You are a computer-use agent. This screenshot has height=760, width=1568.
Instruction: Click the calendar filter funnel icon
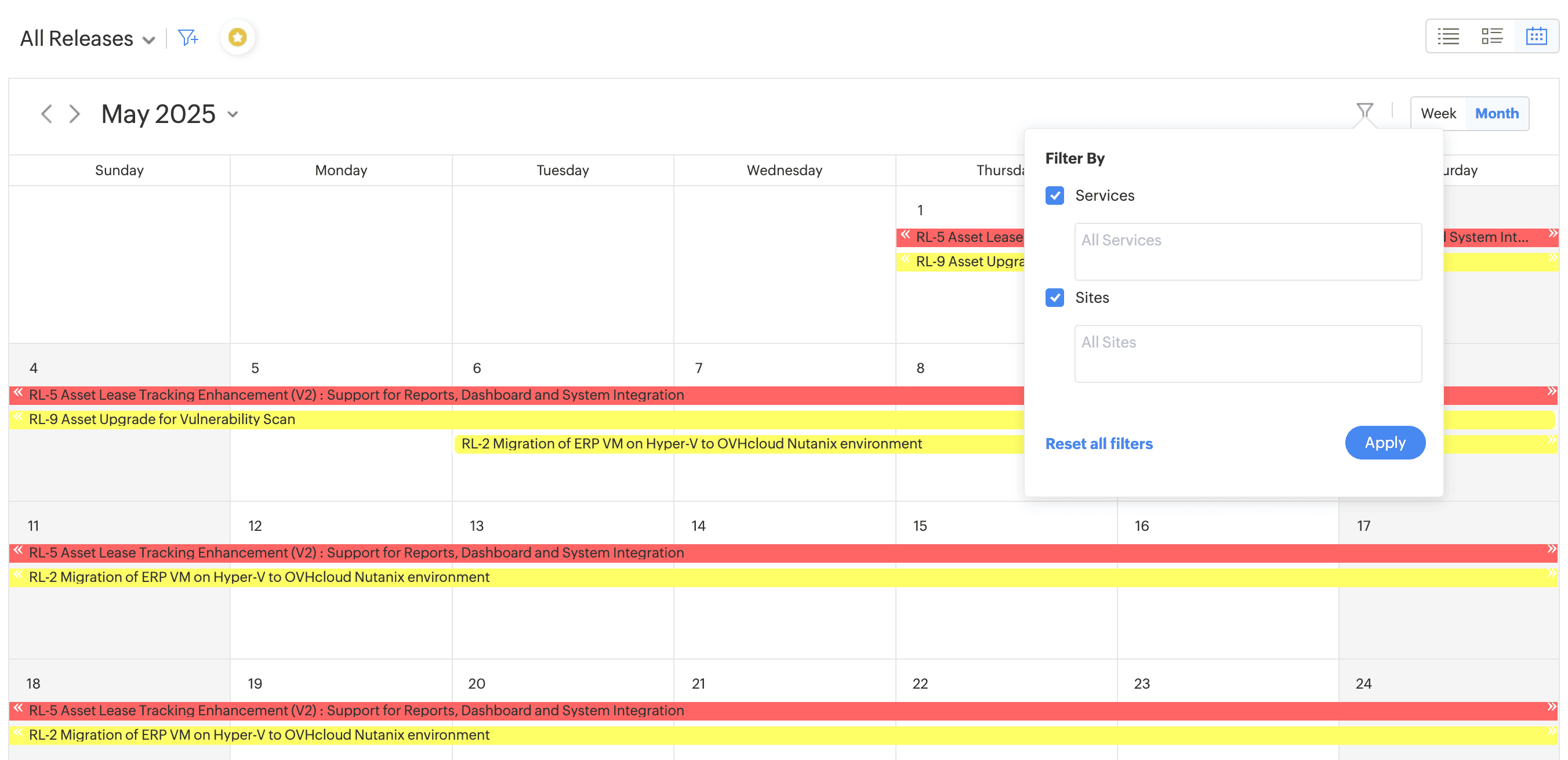[x=1364, y=111]
